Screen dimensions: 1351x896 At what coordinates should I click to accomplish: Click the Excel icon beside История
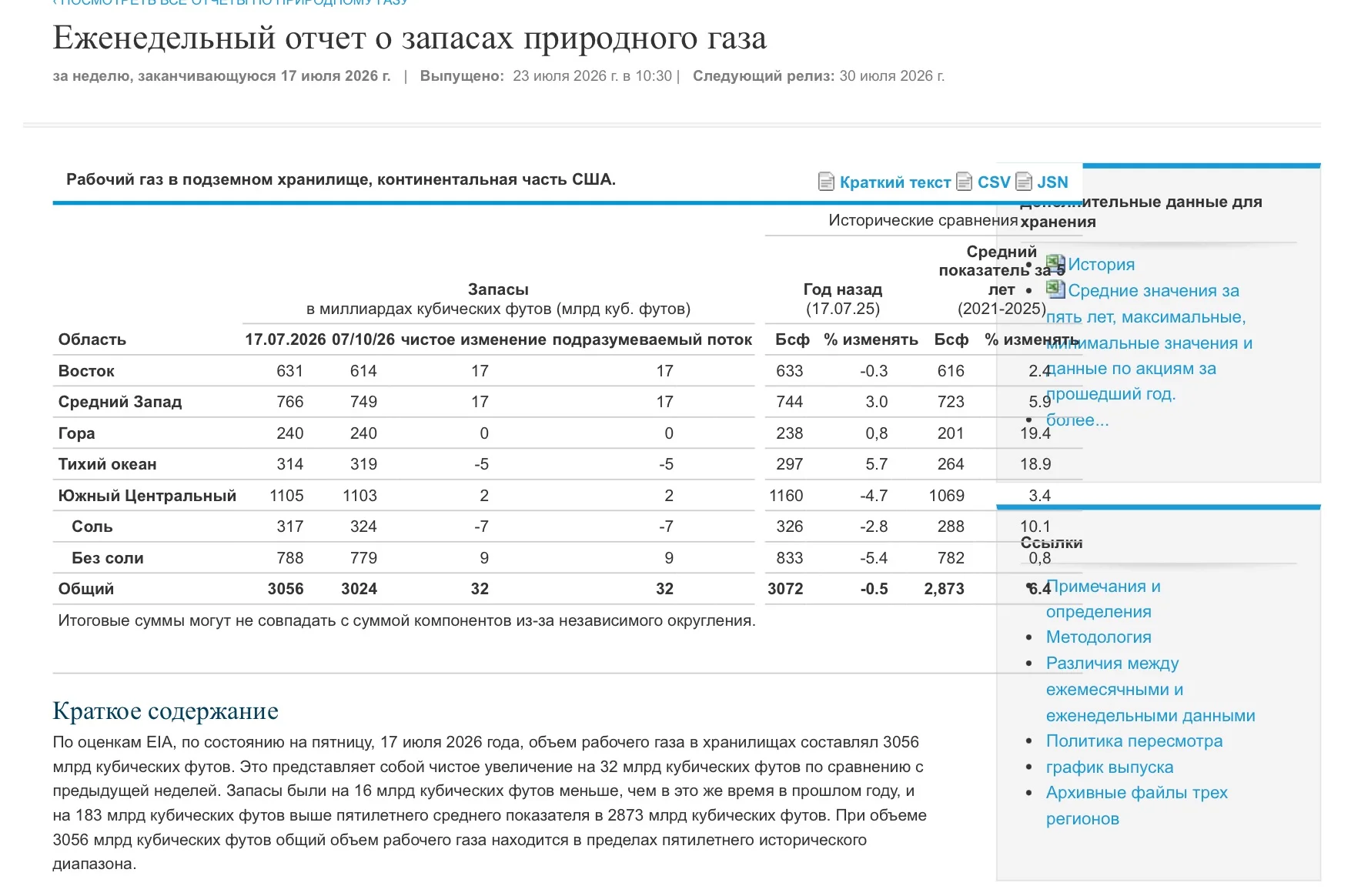[1055, 264]
